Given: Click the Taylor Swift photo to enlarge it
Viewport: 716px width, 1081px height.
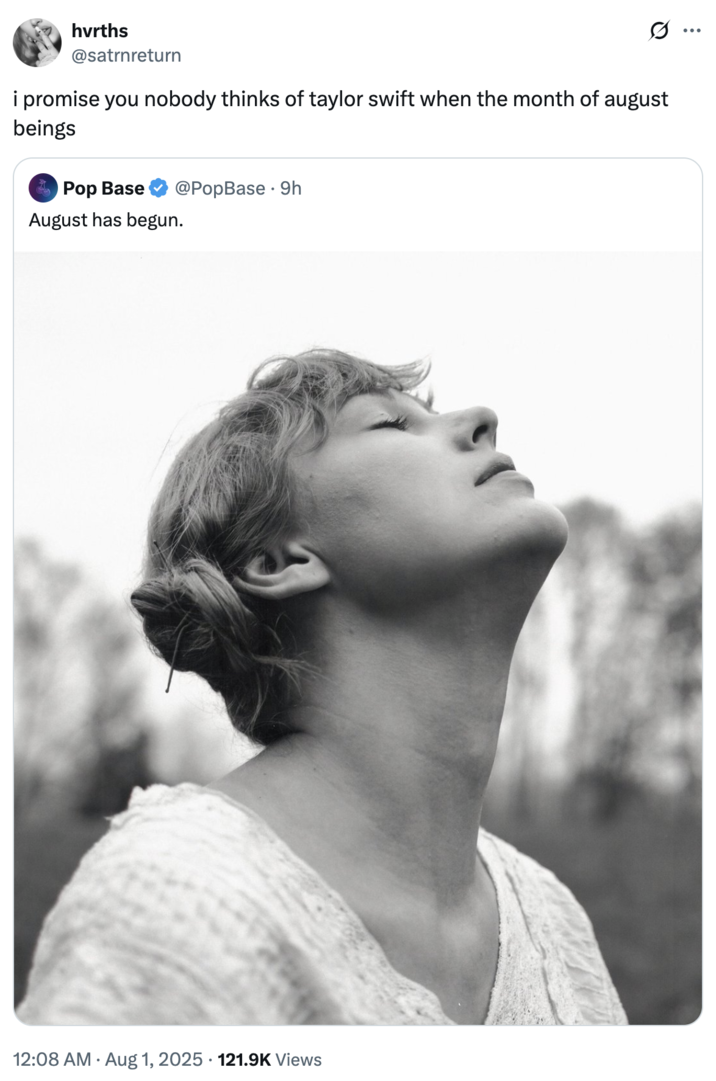Looking at the screenshot, I should click(x=358, y=640).
